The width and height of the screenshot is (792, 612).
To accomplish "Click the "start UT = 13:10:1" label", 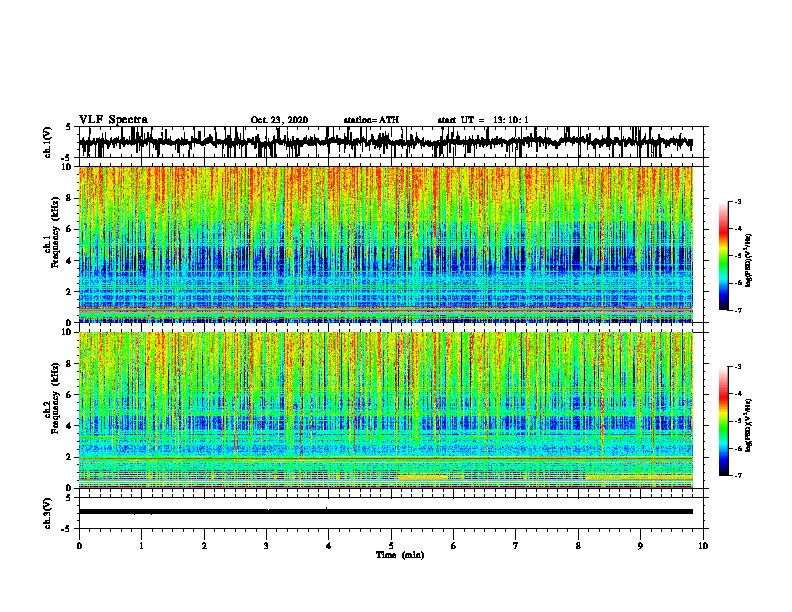I will click(x=483, y=120).
